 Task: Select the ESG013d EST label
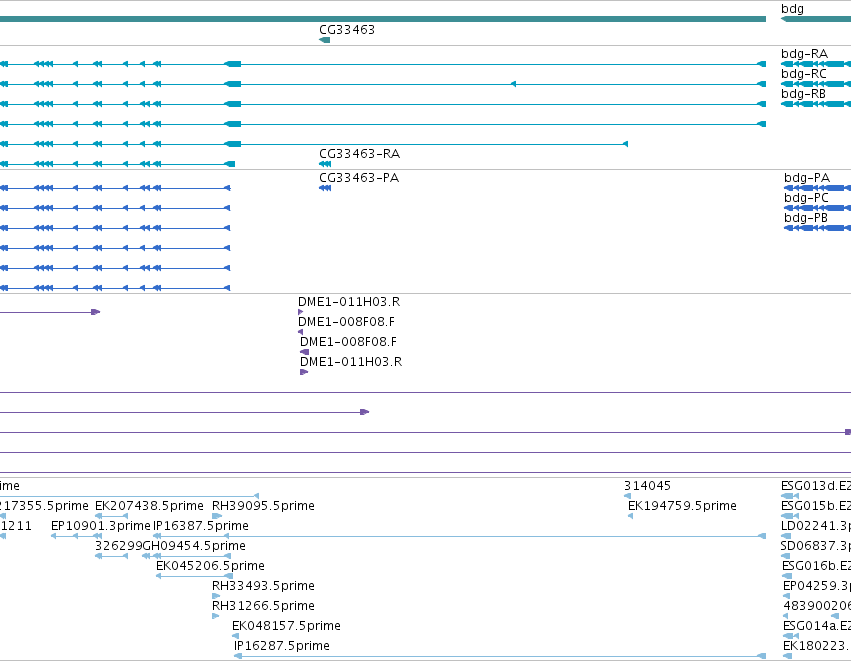816,486
